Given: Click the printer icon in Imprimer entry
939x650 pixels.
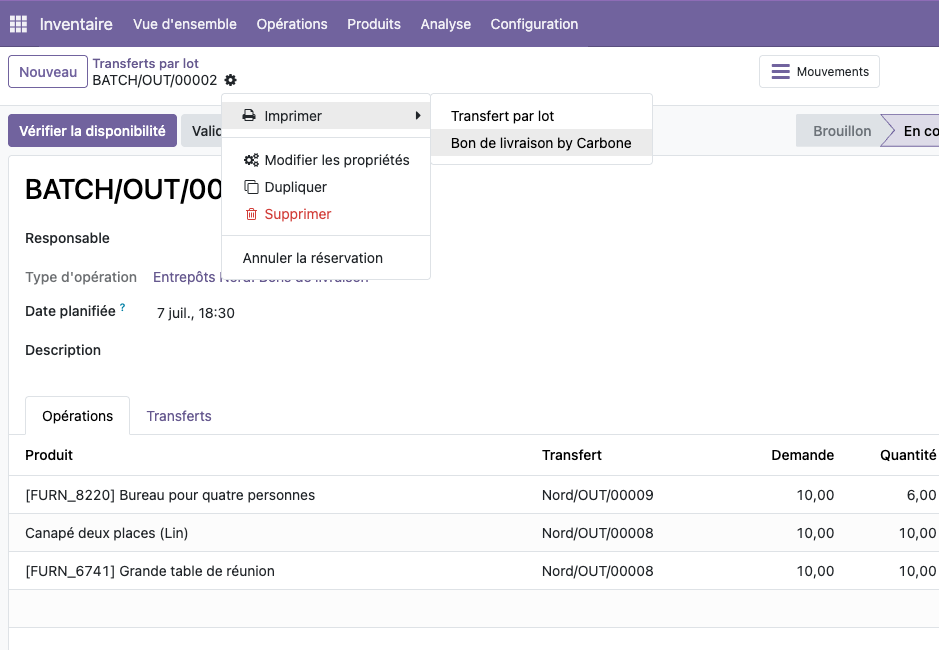Looking at the screenshot, I should pyautogui.click(x=249, y=116).
